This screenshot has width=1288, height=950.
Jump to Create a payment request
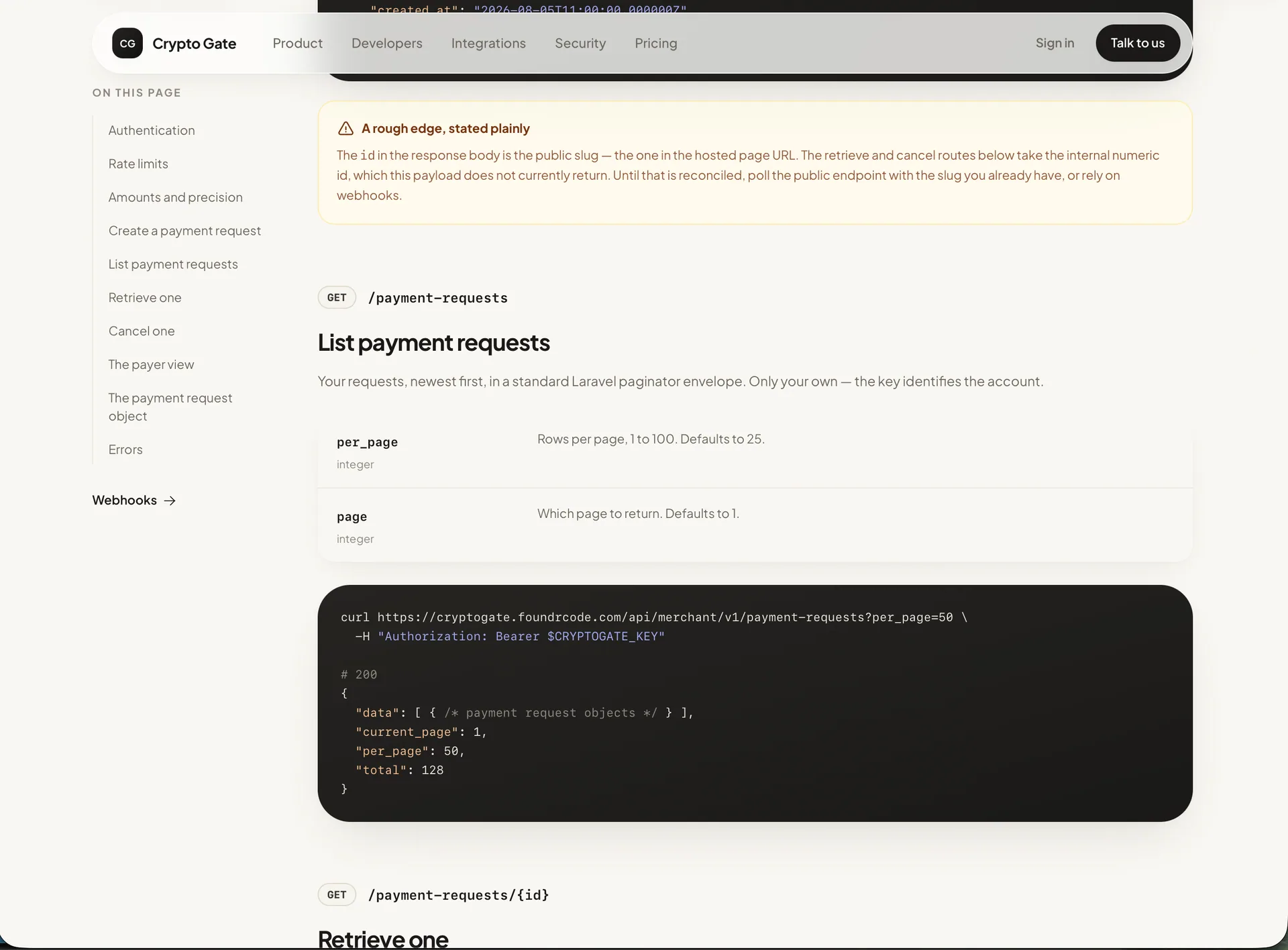click(184, 231)
